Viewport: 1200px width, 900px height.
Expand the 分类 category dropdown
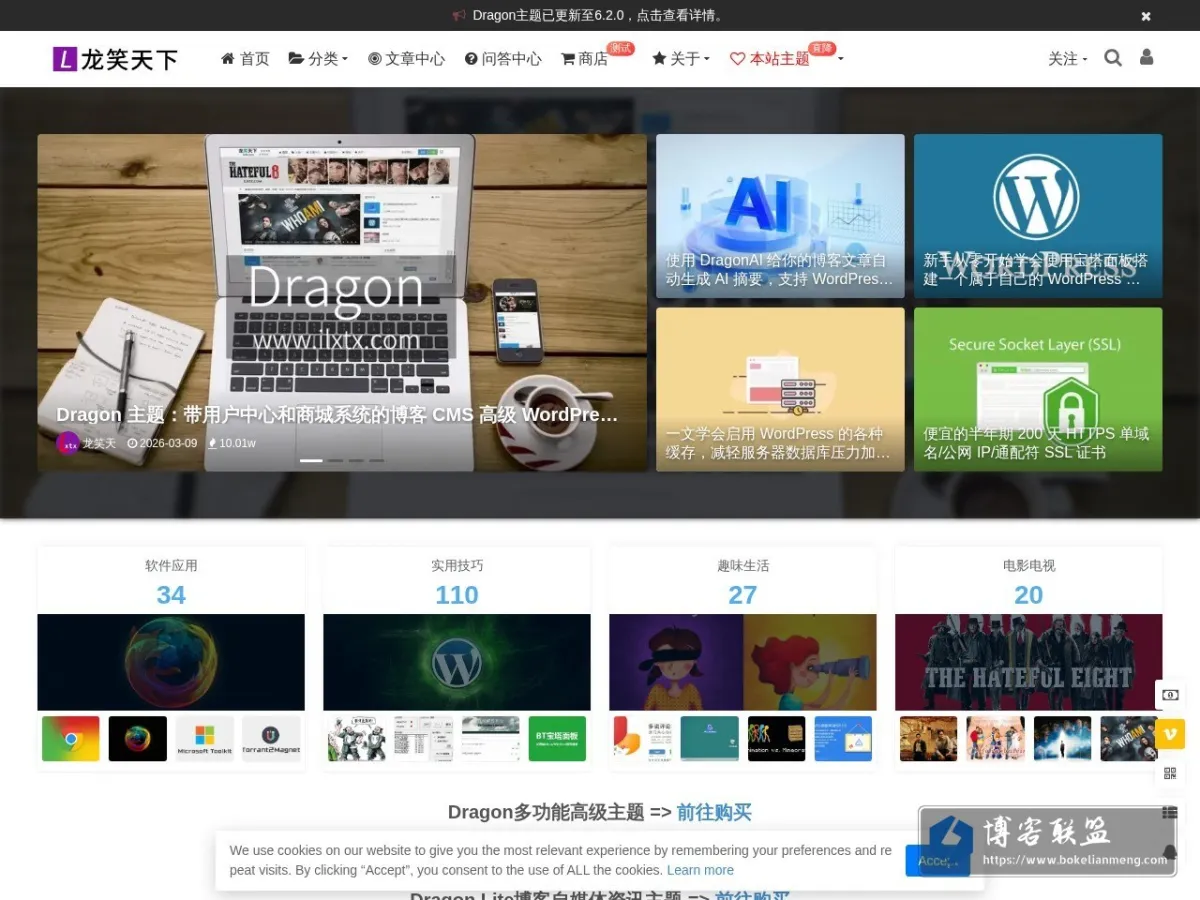pos(318,59)
